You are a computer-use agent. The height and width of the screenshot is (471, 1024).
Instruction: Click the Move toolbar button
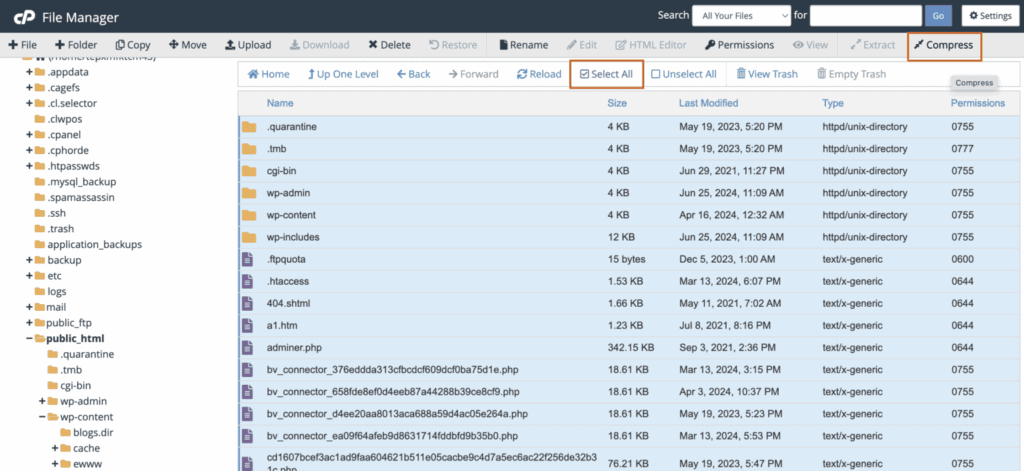(x=187, y=45)
